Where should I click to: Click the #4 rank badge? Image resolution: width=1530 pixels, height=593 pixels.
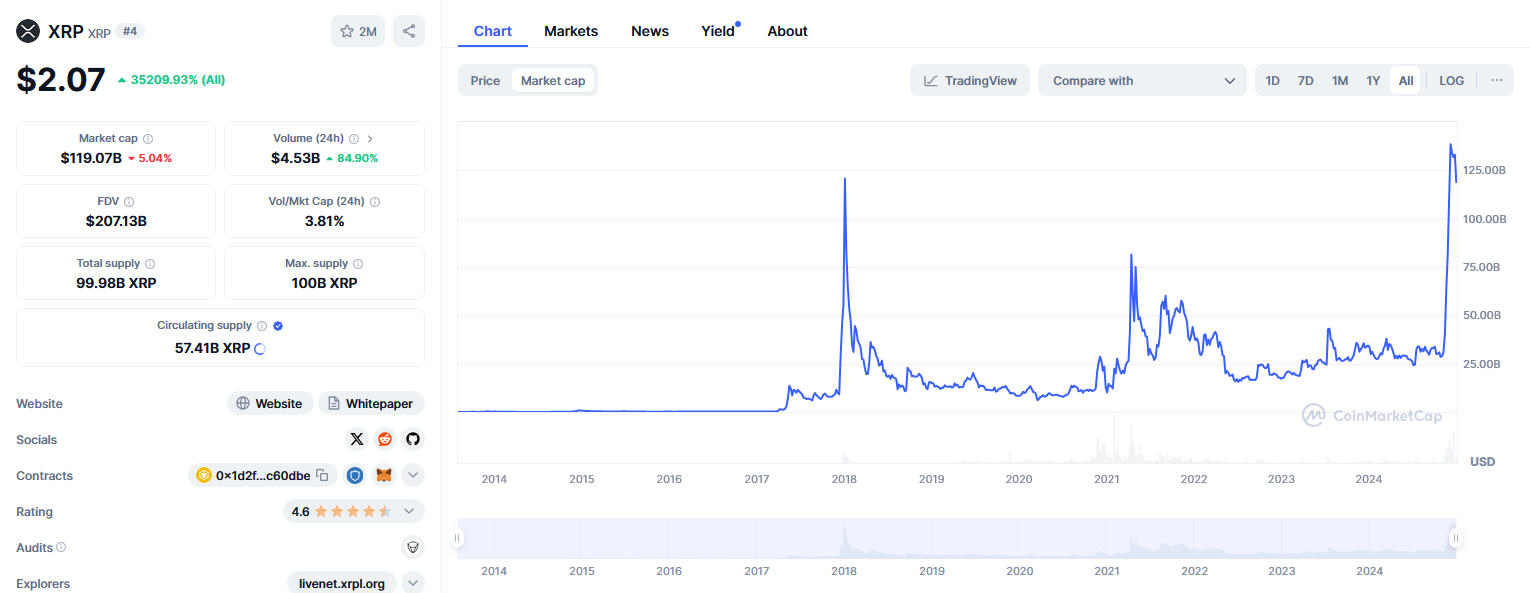(130, 31)
